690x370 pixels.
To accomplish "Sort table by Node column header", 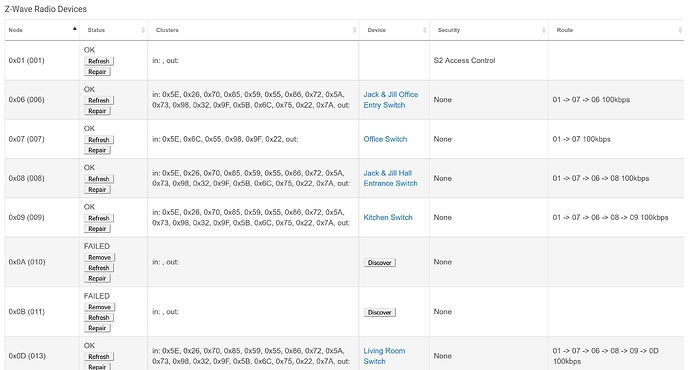I will tap(42, 30).
